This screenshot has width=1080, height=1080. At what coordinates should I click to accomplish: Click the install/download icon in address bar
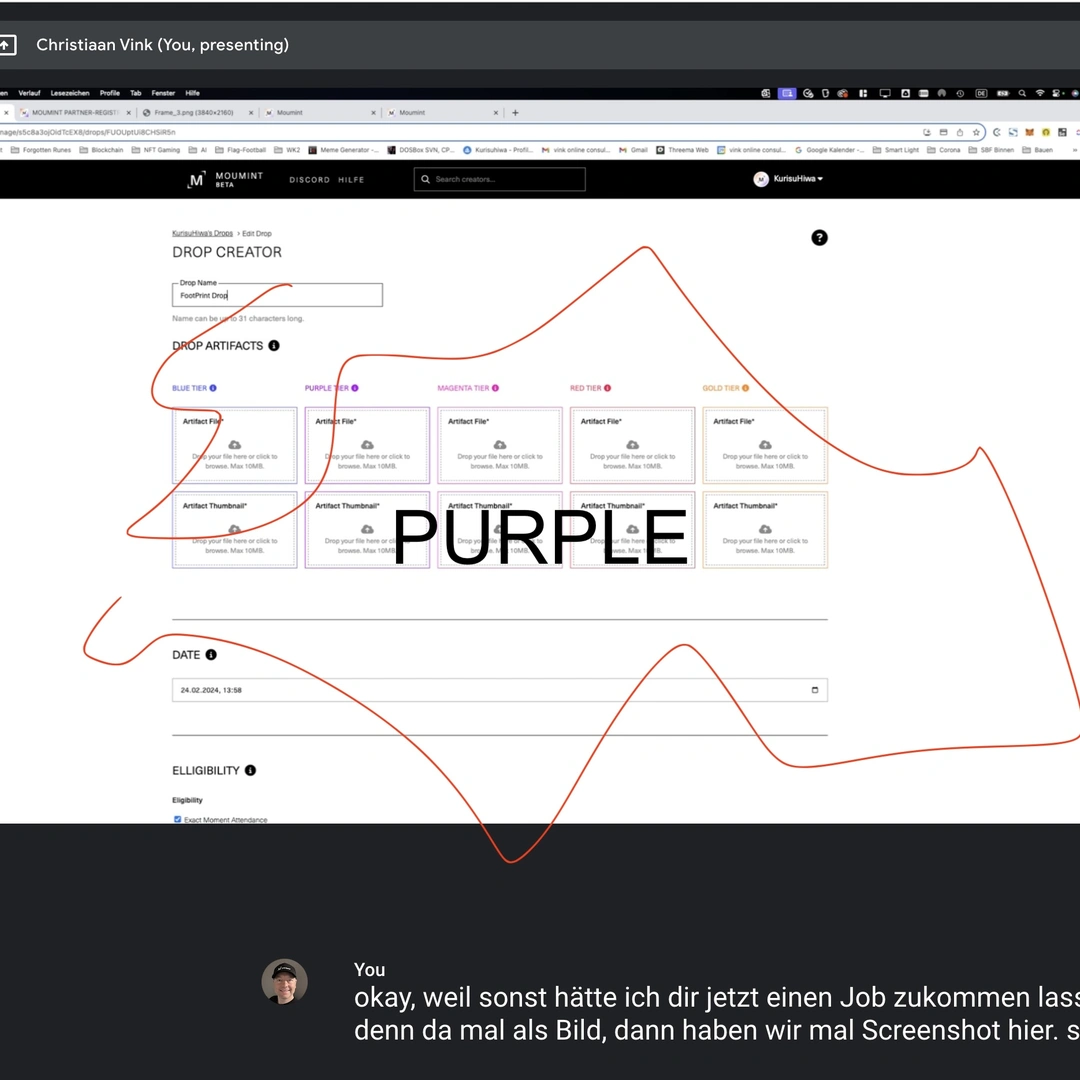click(927, 132)
